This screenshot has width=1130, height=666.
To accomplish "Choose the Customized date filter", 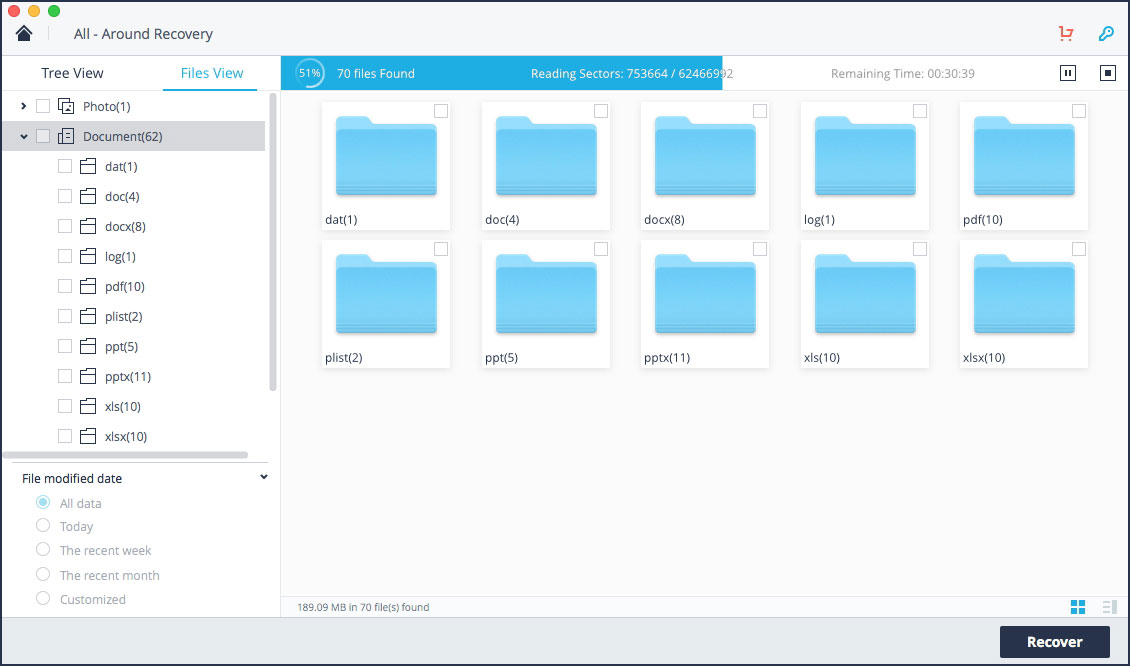I will point(43,598).
